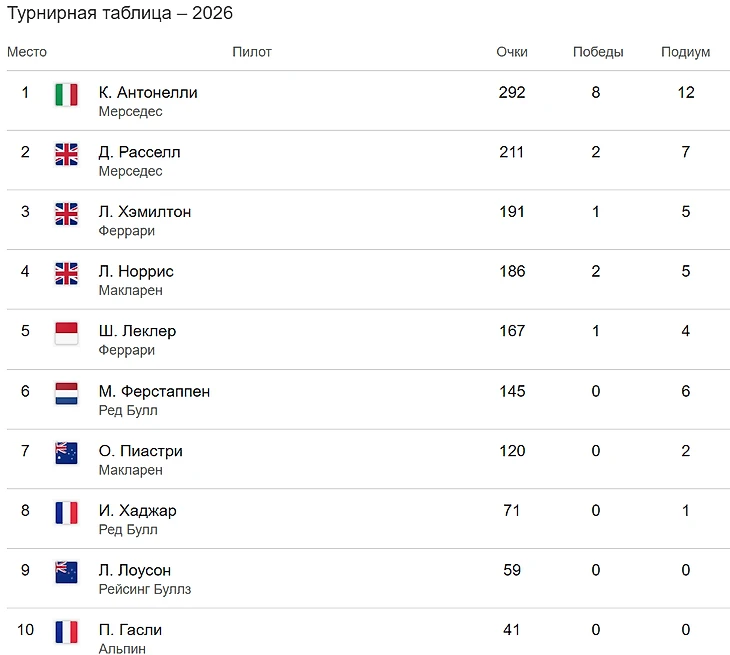This screenshot has height=655, width=730.
Task: Click the French flag beside И. Хаджар
Action: tap(66, 513)
